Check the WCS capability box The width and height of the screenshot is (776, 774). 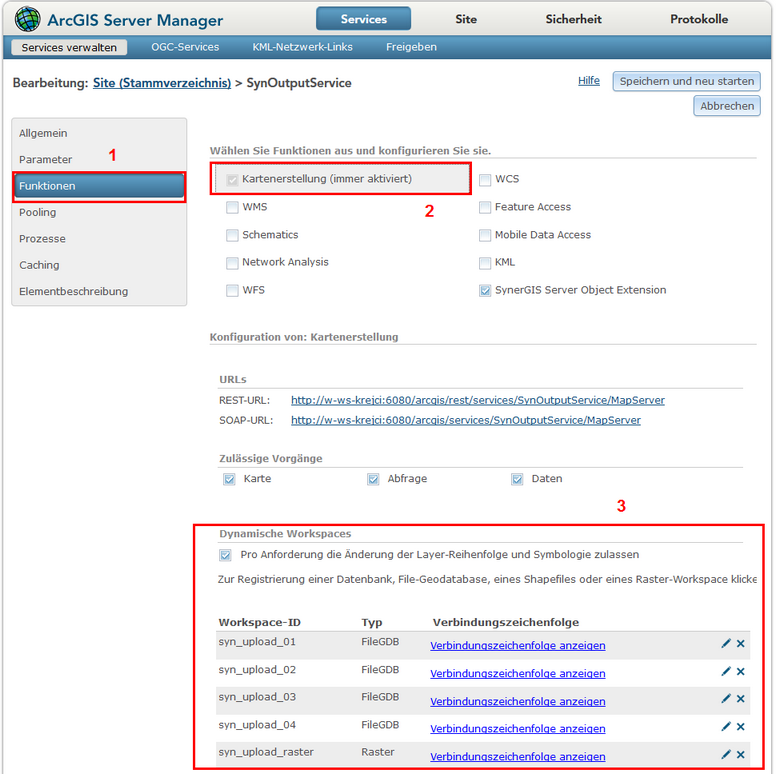[x=485, y=180]
